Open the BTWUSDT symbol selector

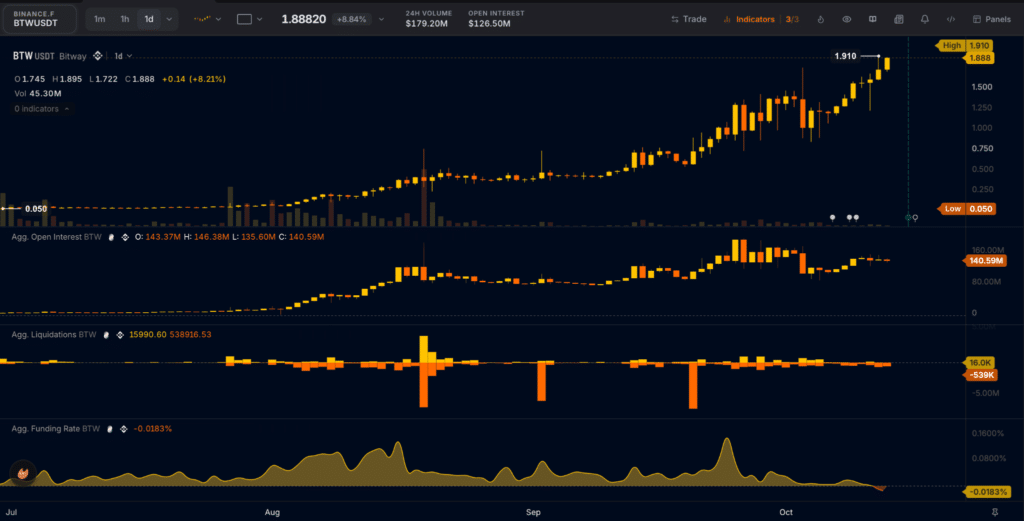39,19
